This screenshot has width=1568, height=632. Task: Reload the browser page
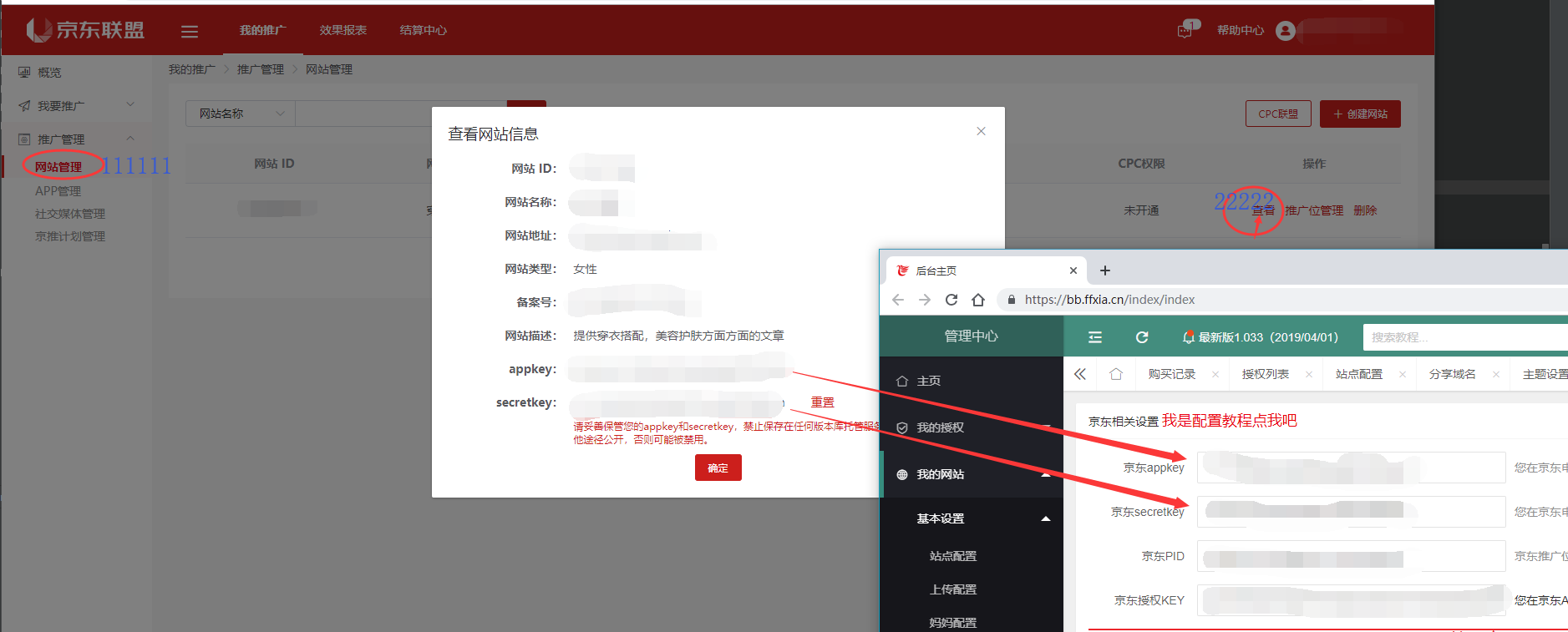pos(951,300)
